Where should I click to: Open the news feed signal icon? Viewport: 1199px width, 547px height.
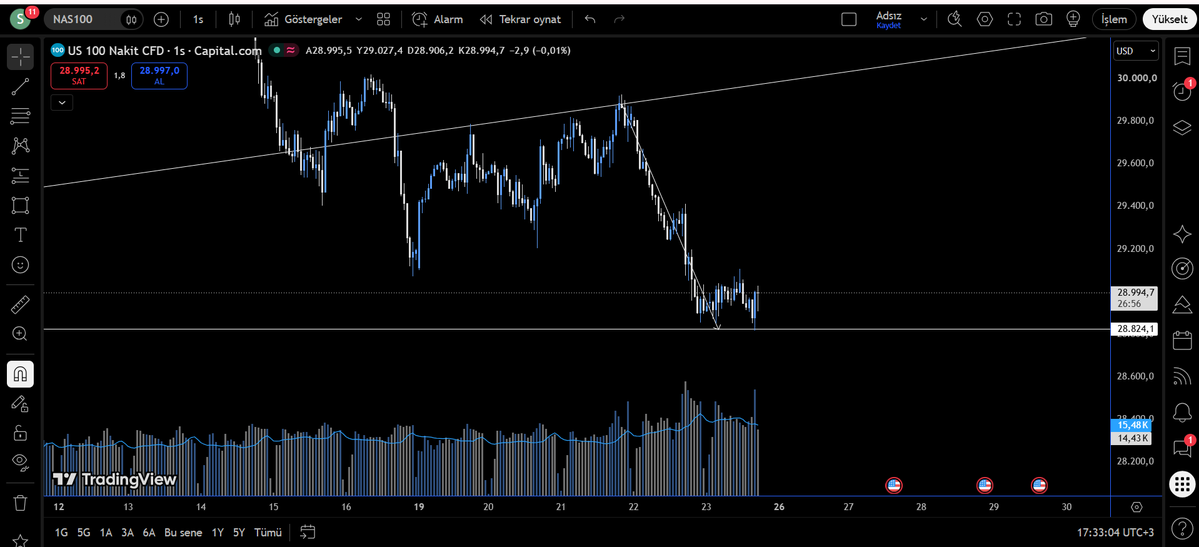pos(1182,376)
